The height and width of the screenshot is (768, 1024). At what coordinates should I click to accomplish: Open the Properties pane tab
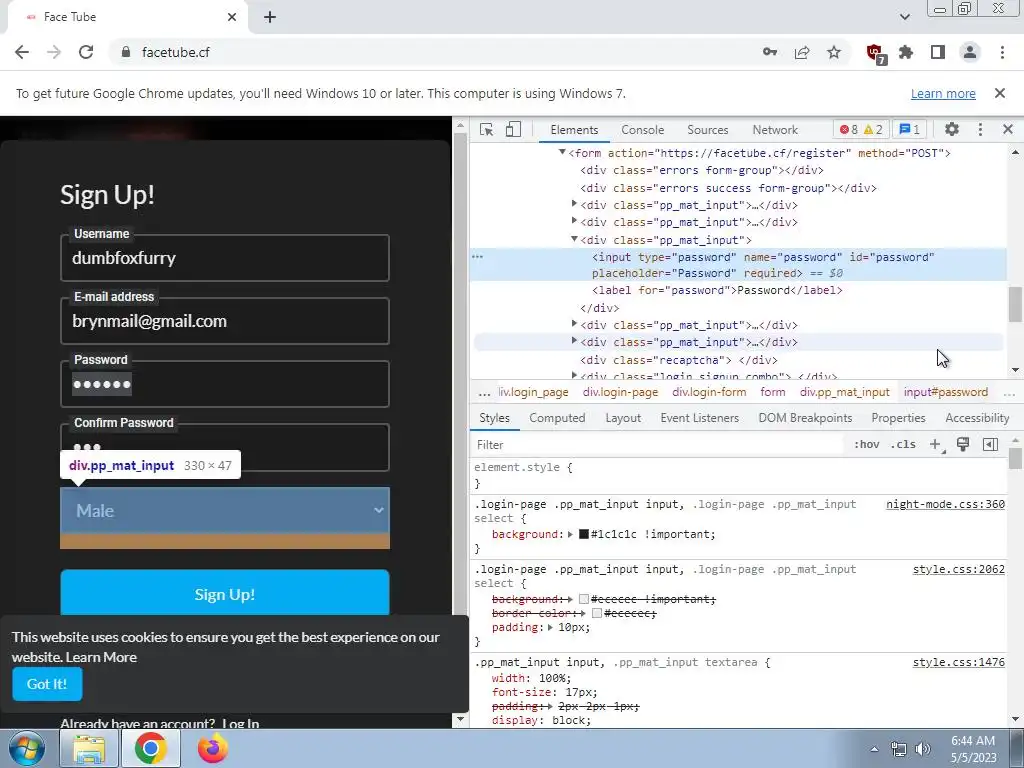[x=898, y=418]
